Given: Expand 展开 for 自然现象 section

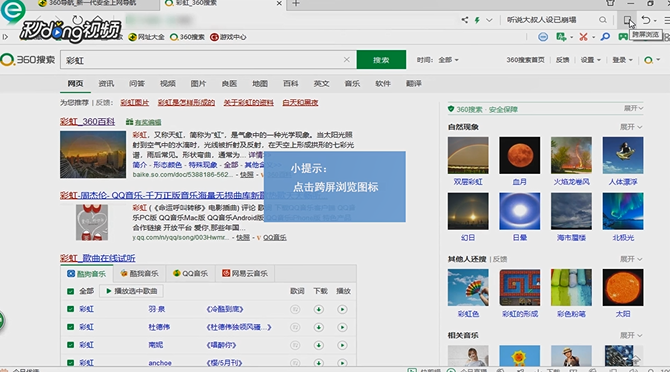Looking at the screenshot, I should [631, 127].
